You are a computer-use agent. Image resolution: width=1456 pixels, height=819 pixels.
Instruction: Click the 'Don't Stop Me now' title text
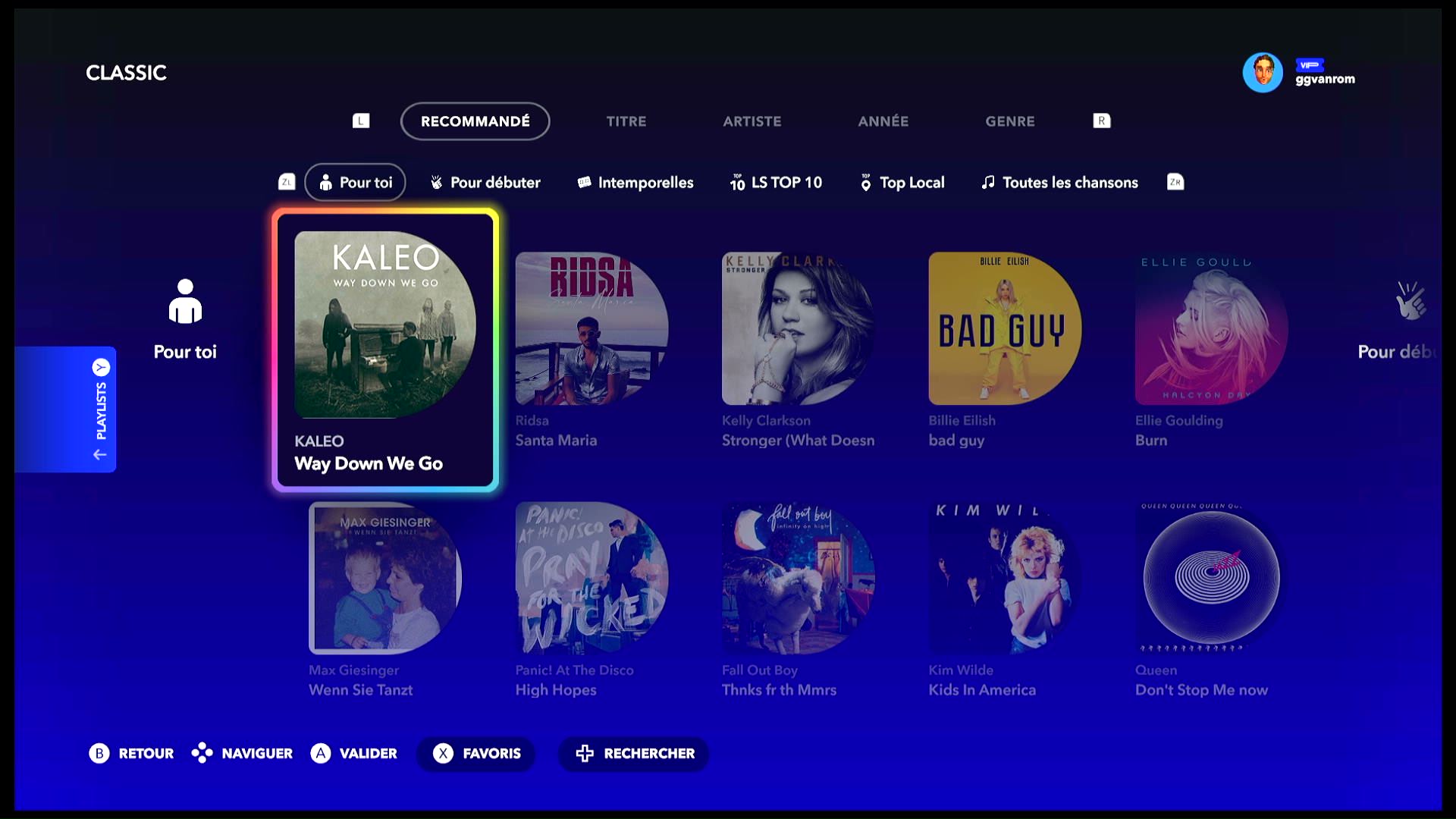[1201, 690]
